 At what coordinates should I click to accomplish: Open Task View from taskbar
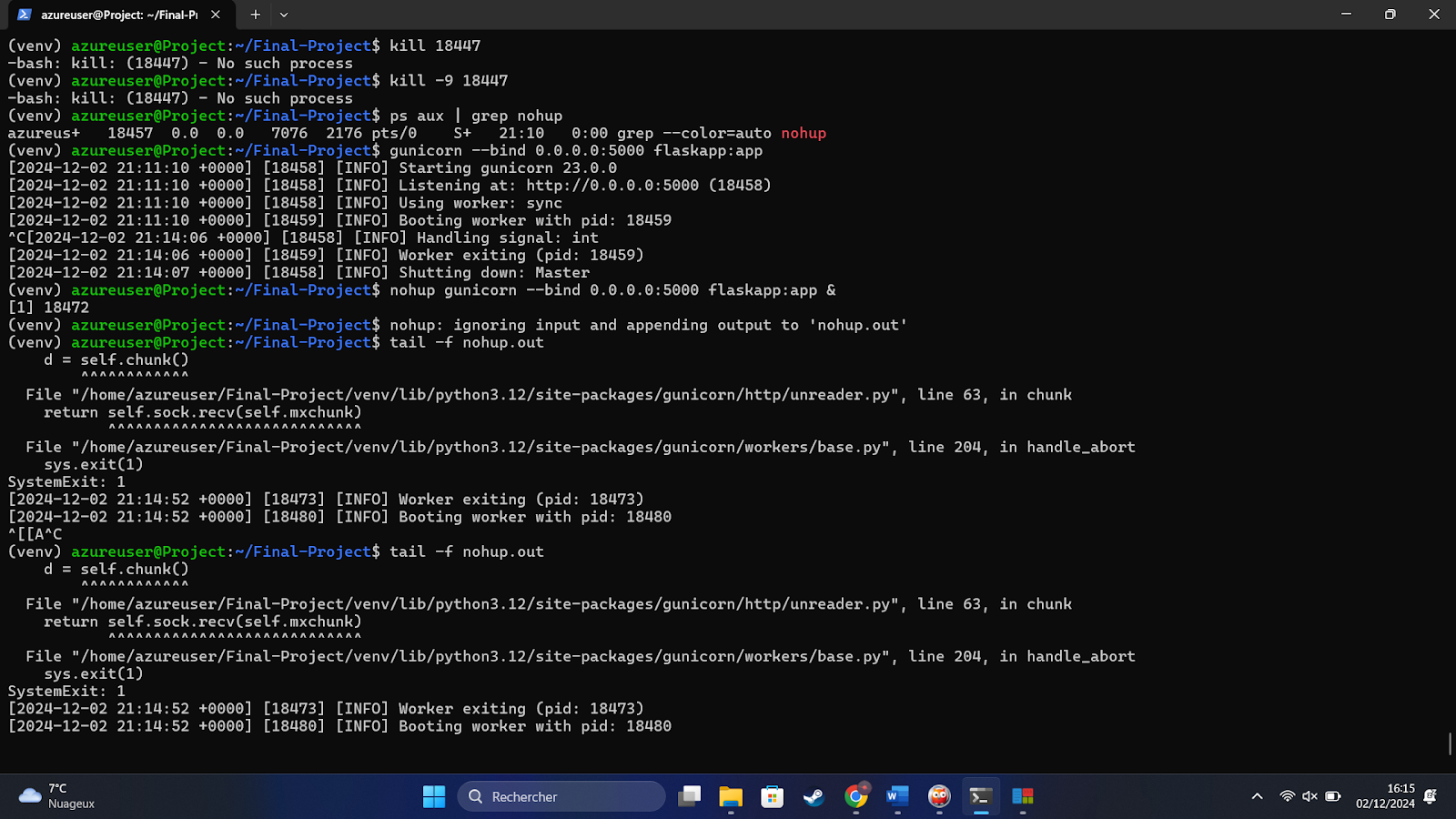click(690, 796)
